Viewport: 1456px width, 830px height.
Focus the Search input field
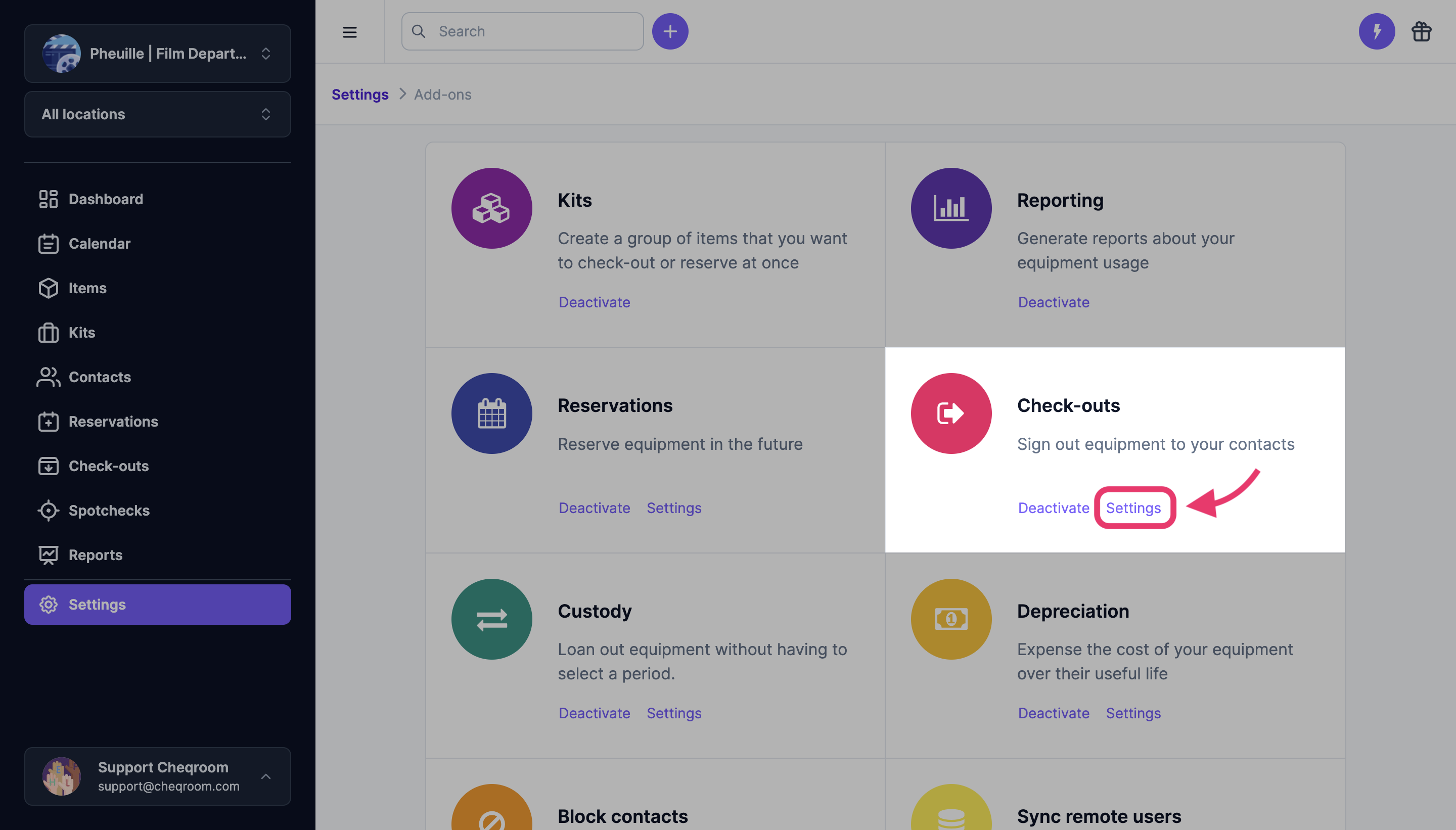[x=522, y=31]
